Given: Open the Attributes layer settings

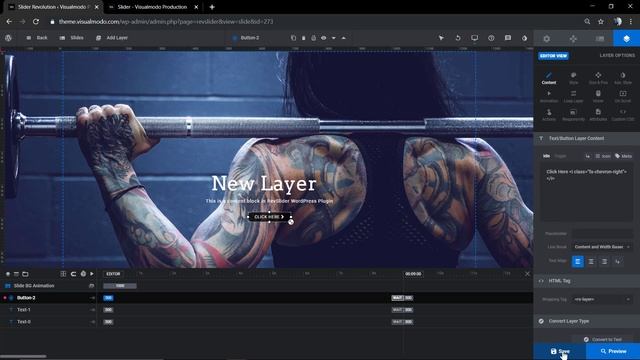Looking at the screenshot, I should click(x=598, y=115).
